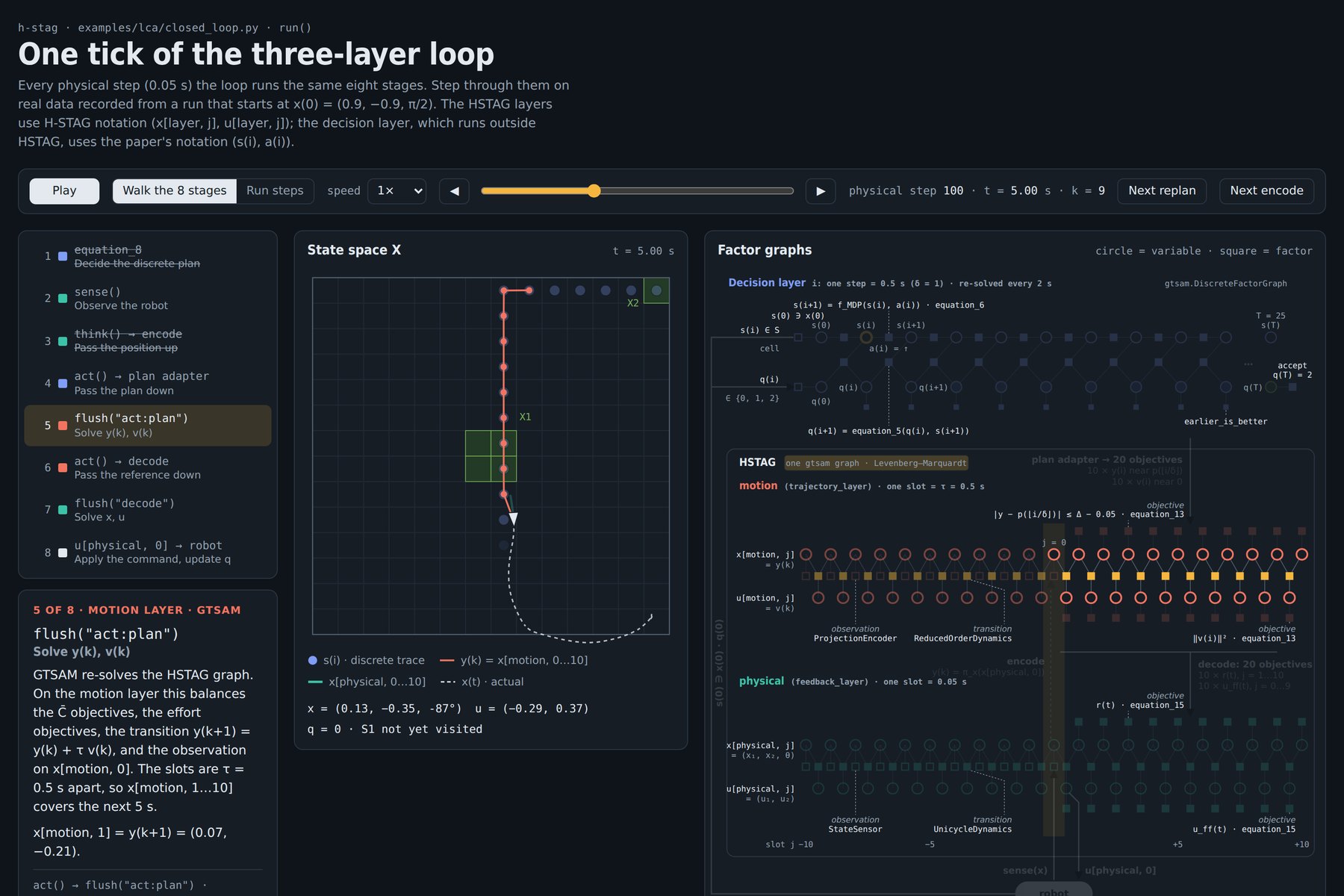This screenshot has height=896, width=1344.
Task: Step forward with the right arrow button
Action: pyautogui.click(x=821, y=191)
